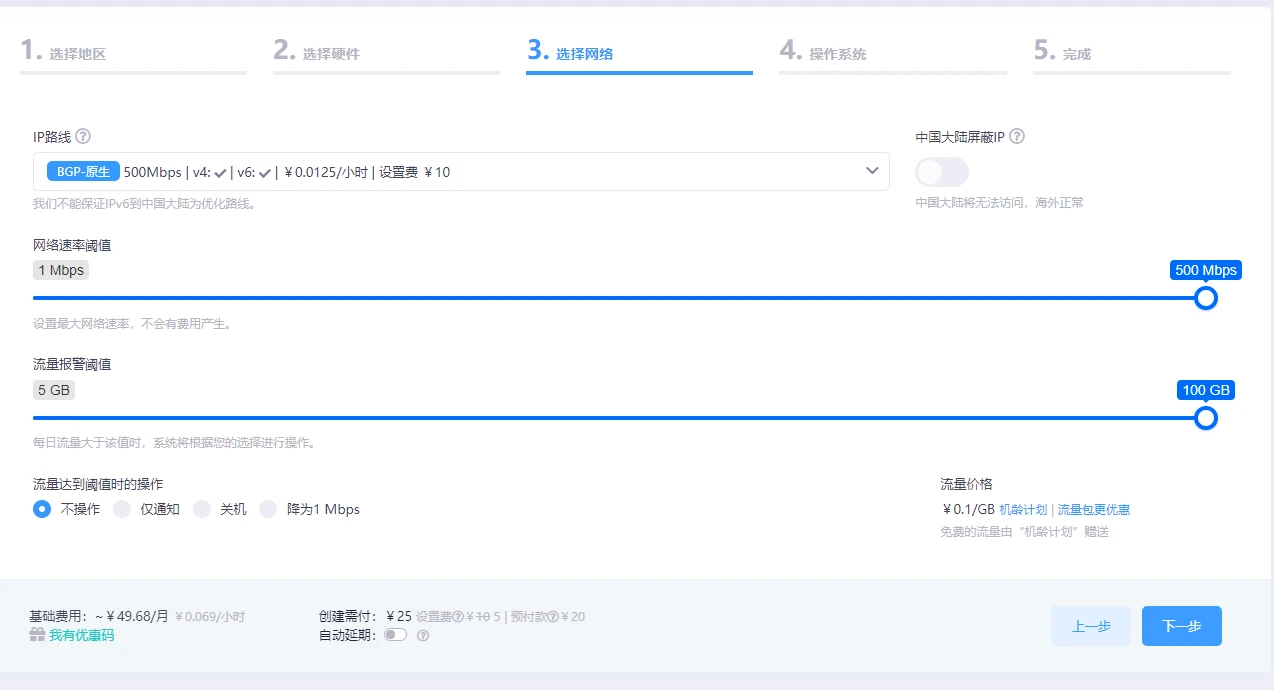Image resolution: width=1274 pixels, height=690 pixels.
Task: Expand the IP路线 dropdown arrow
Action: [x=871, y=171]
